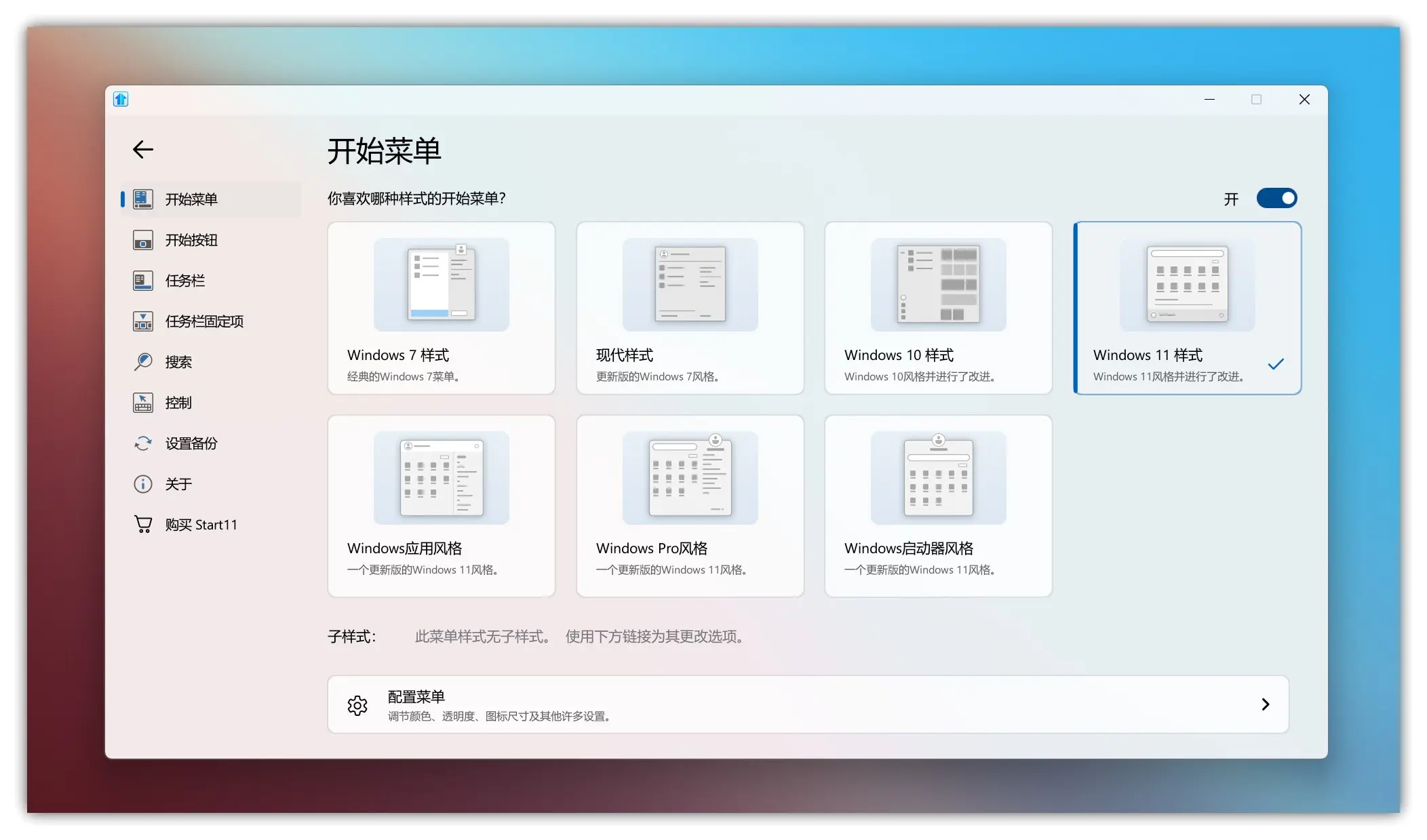Select the Windows 7 样式 preview thumbnail
The height and width of the screenshot is (840, 1427).
click(442, 284)
